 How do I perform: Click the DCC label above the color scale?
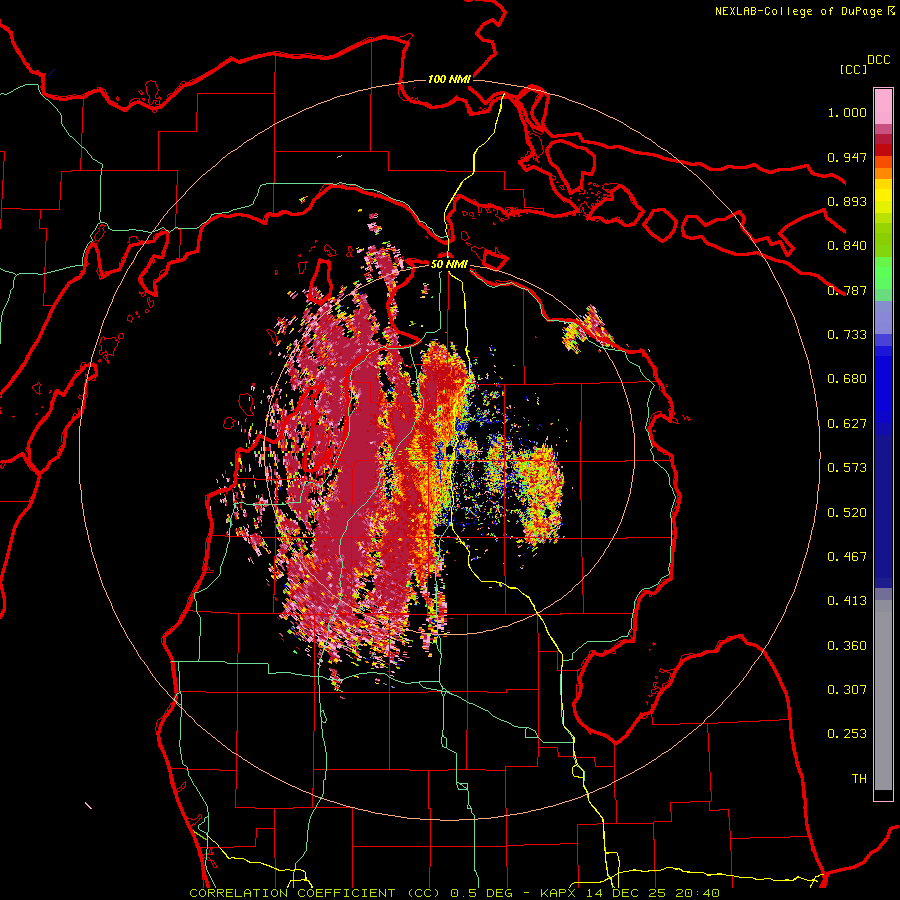point(879,60)
